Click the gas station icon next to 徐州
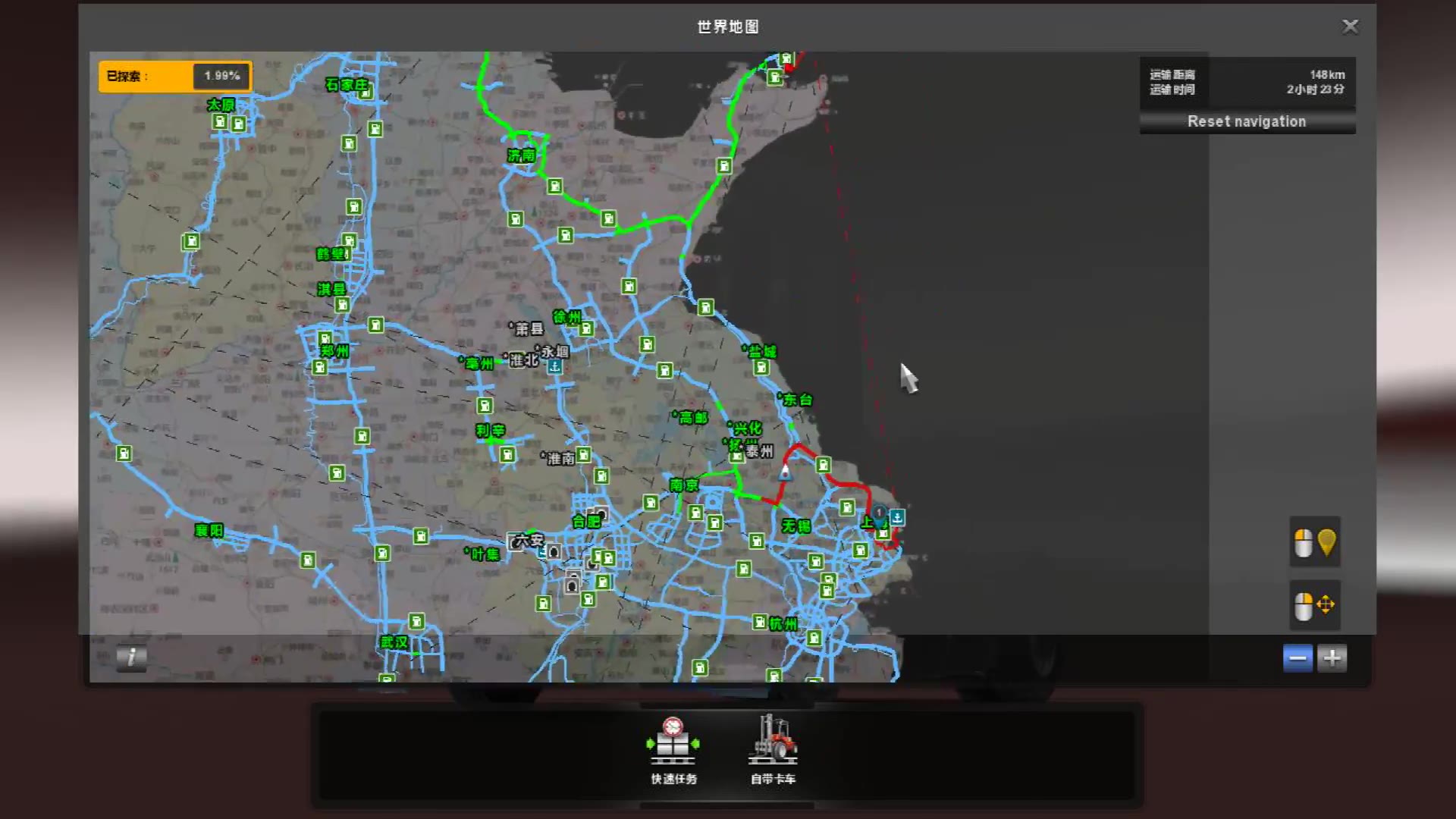Screen dimensions: 1456x819 tap(586, 329)
